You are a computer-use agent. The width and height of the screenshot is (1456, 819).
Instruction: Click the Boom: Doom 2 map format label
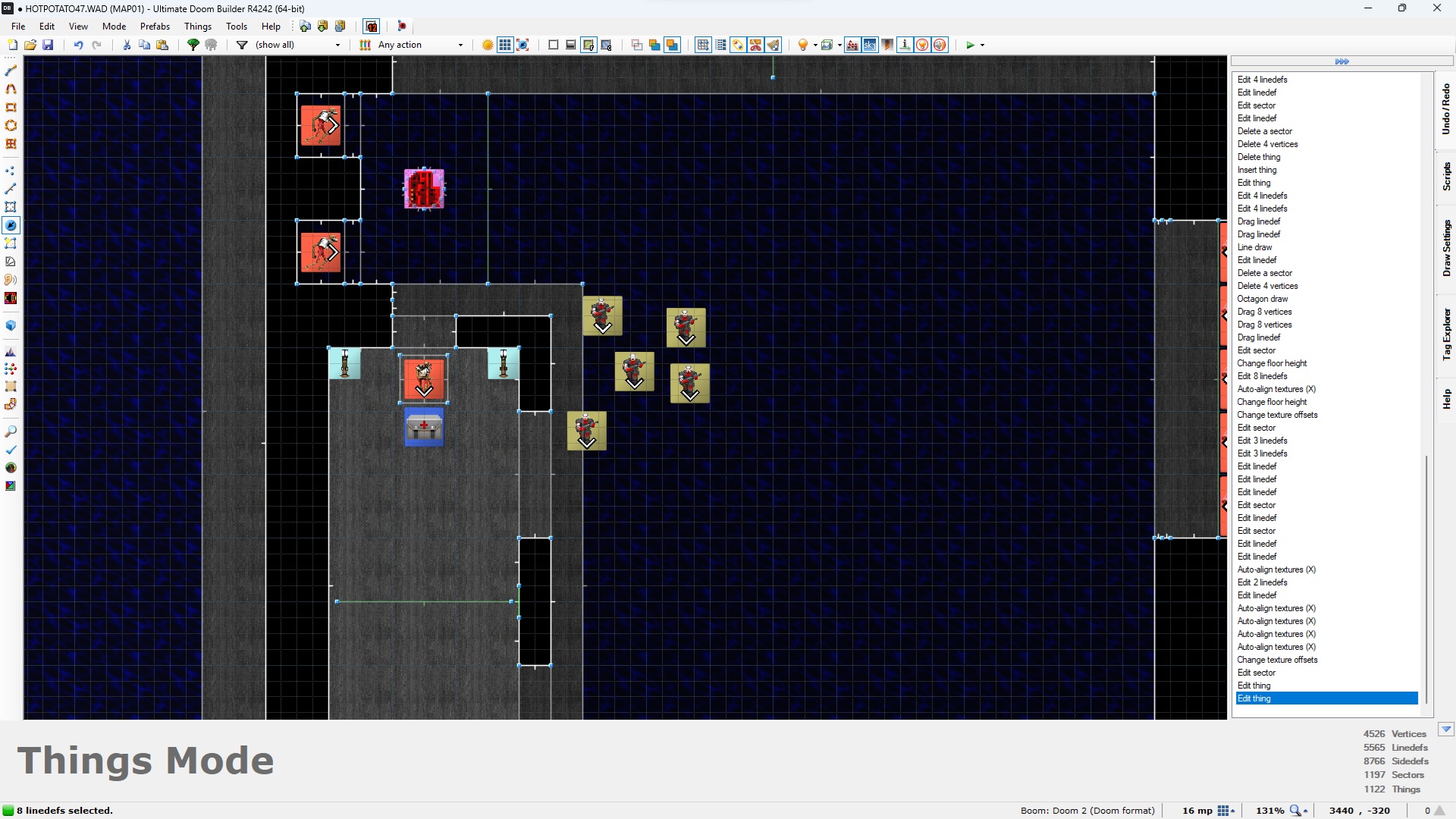1087,811
